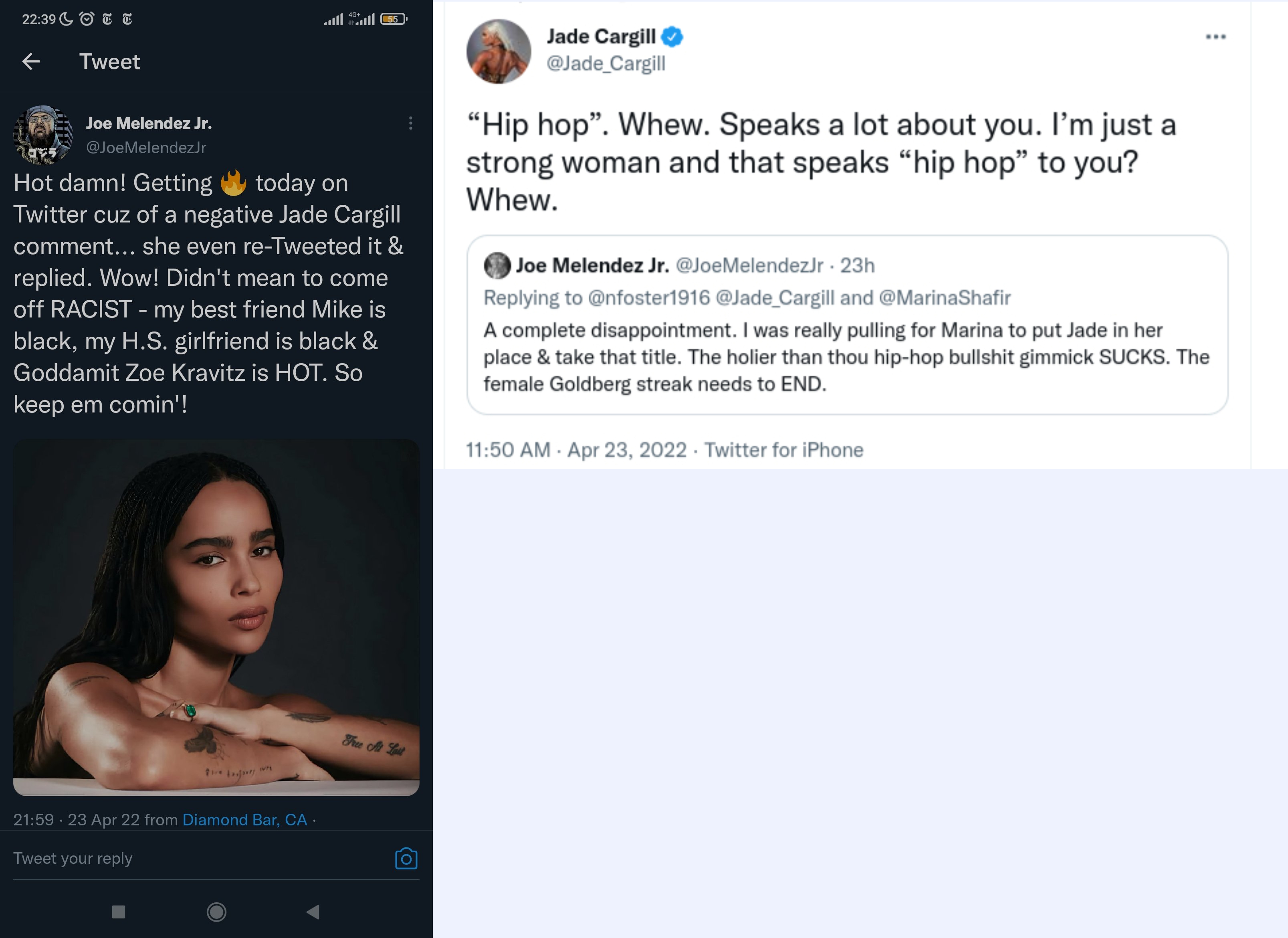This screenshot has width=1288, height=938.
Task: Click the @JoeMelendezJr handle in the left tweet
Action: coord(146,148)
